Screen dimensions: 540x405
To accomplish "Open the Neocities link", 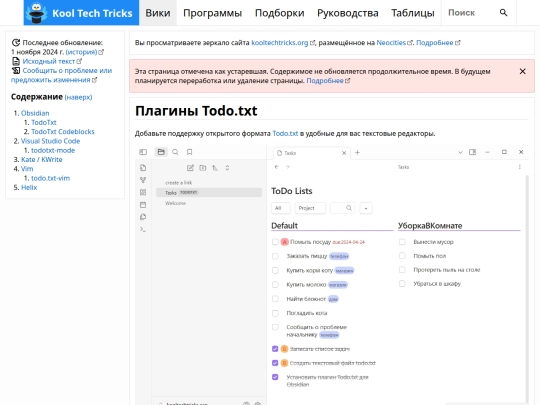I will [x=391, y=43].
